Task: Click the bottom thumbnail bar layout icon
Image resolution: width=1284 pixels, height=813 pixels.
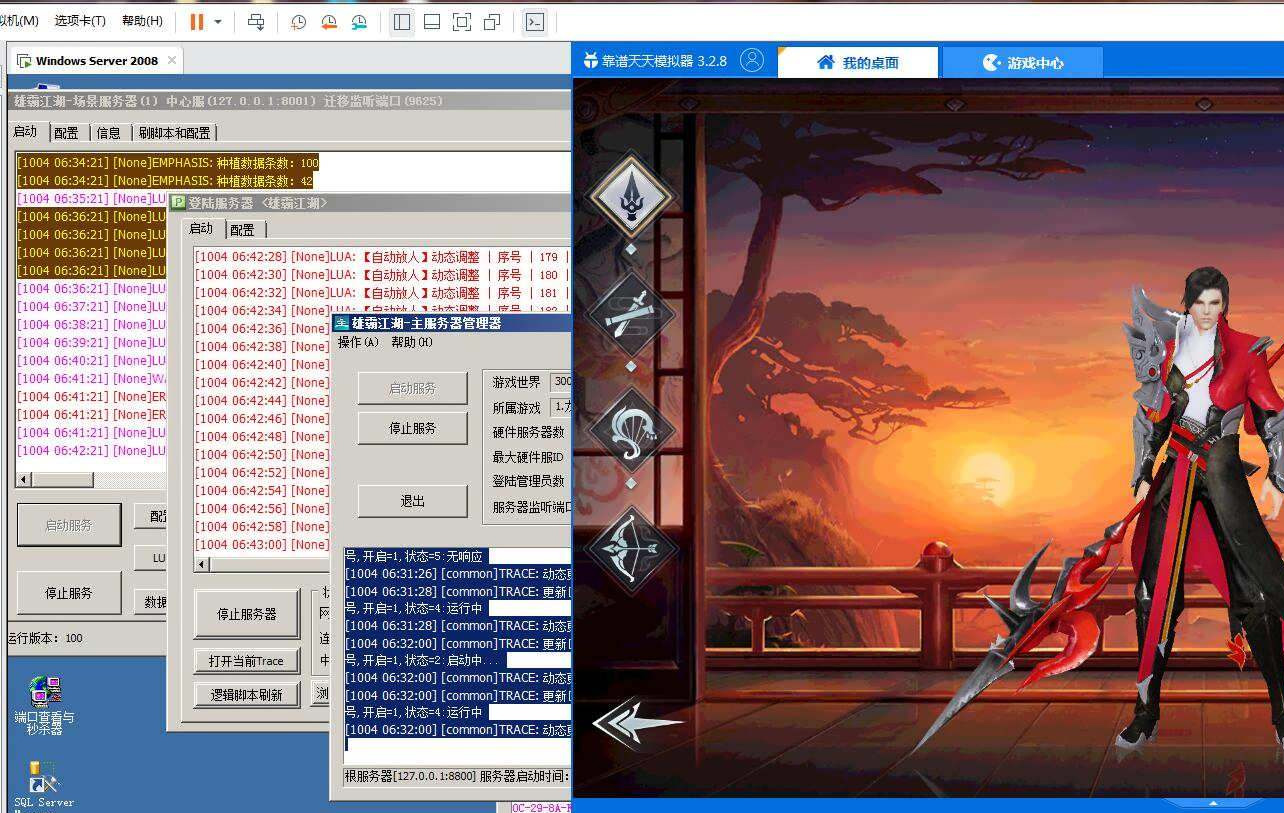Action: (x=432, y=21)
